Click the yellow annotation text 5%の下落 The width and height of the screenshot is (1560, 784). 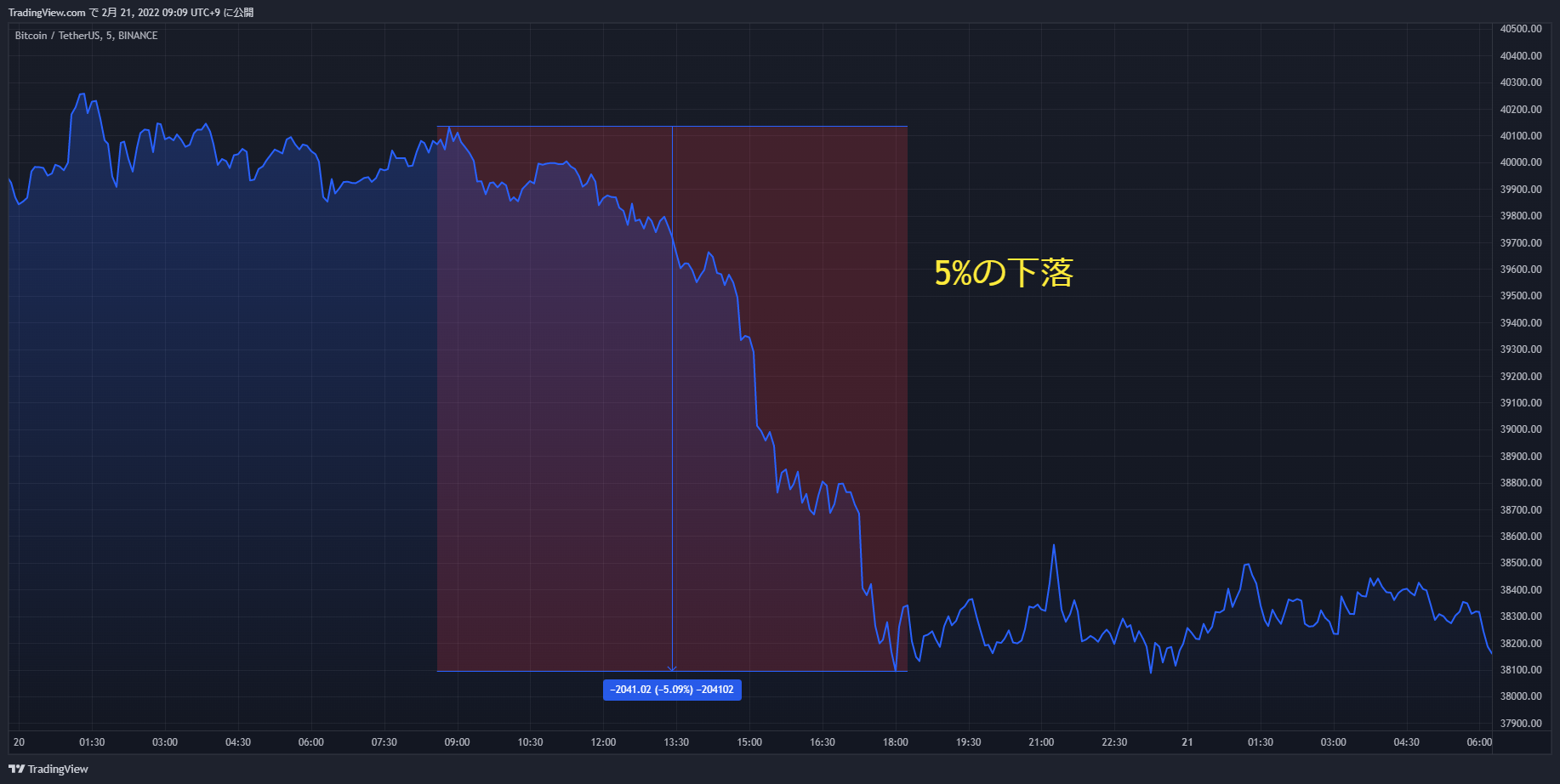coord(1004,273)
